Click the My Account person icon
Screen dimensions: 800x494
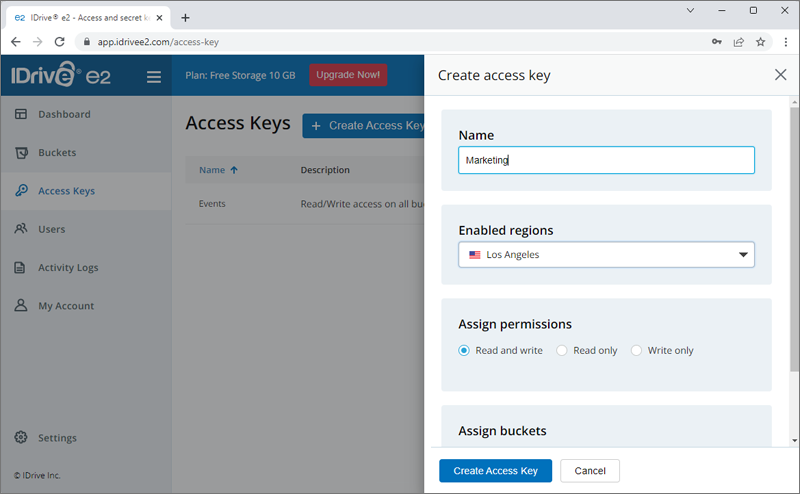tap(21, 305)
